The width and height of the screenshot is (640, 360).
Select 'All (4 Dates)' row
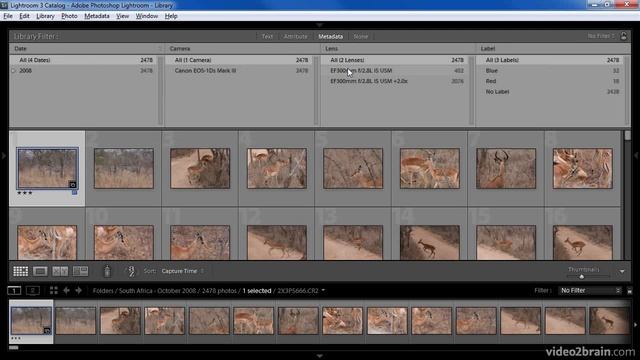83,60
